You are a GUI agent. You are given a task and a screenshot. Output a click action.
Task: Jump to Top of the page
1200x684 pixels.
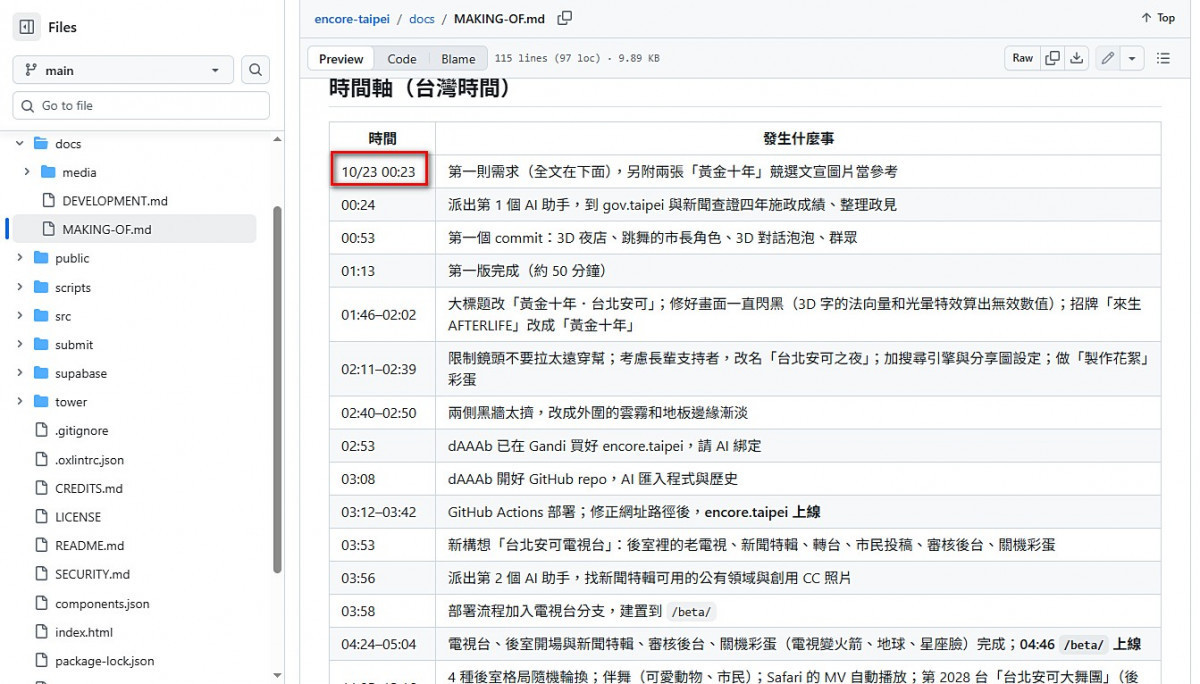[1158, 18]
